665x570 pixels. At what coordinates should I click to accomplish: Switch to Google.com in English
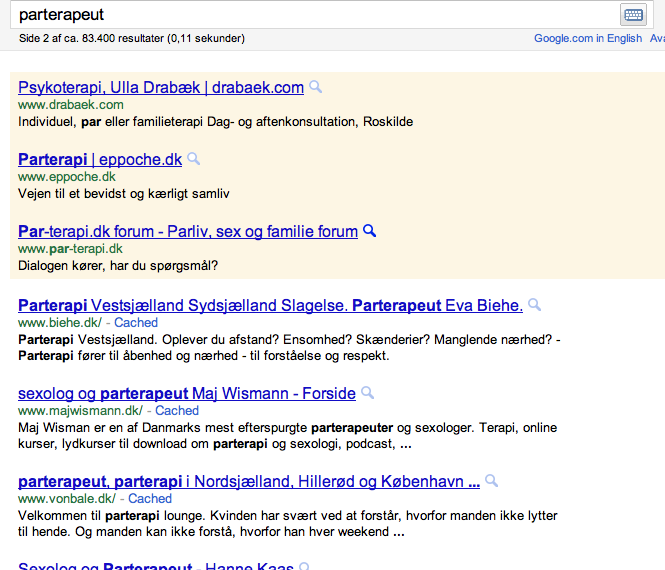tap(588, 39)
